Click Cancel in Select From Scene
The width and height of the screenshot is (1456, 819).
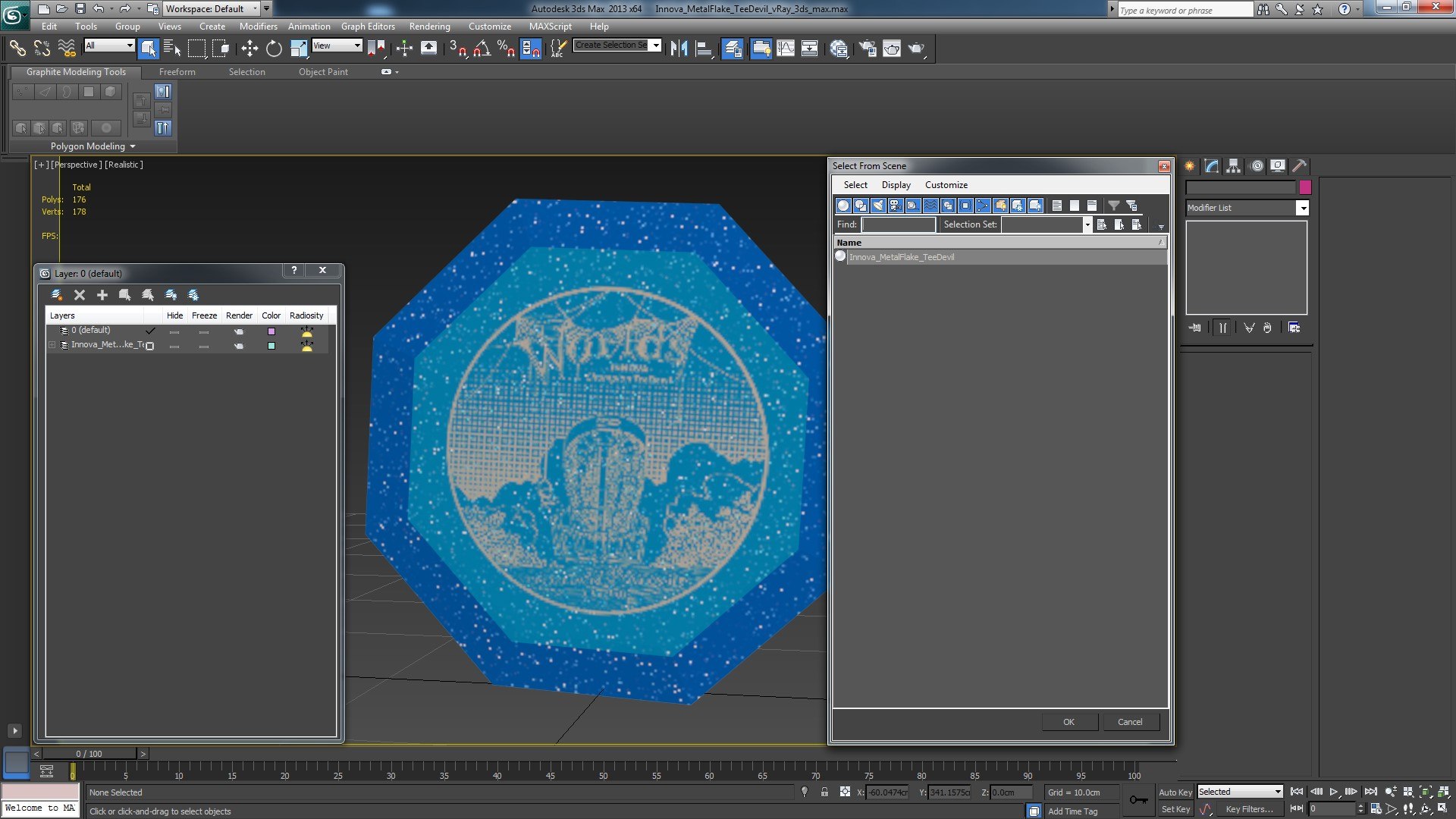pyautogui.click(x=1130, y=722)
